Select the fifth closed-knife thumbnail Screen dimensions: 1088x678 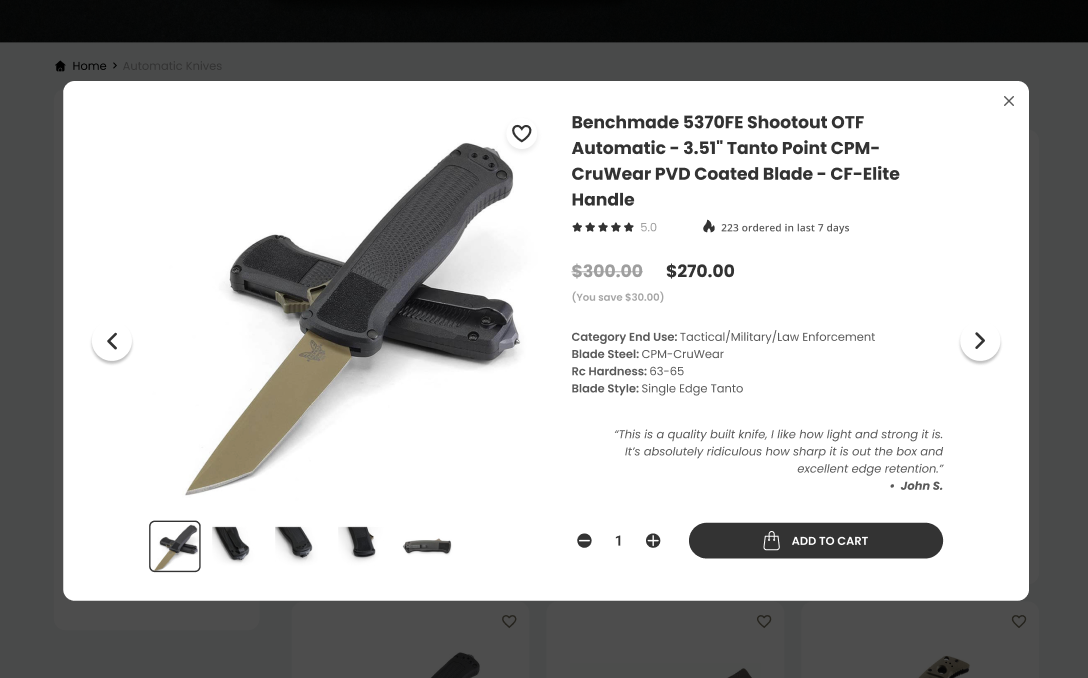coord(427,546)
